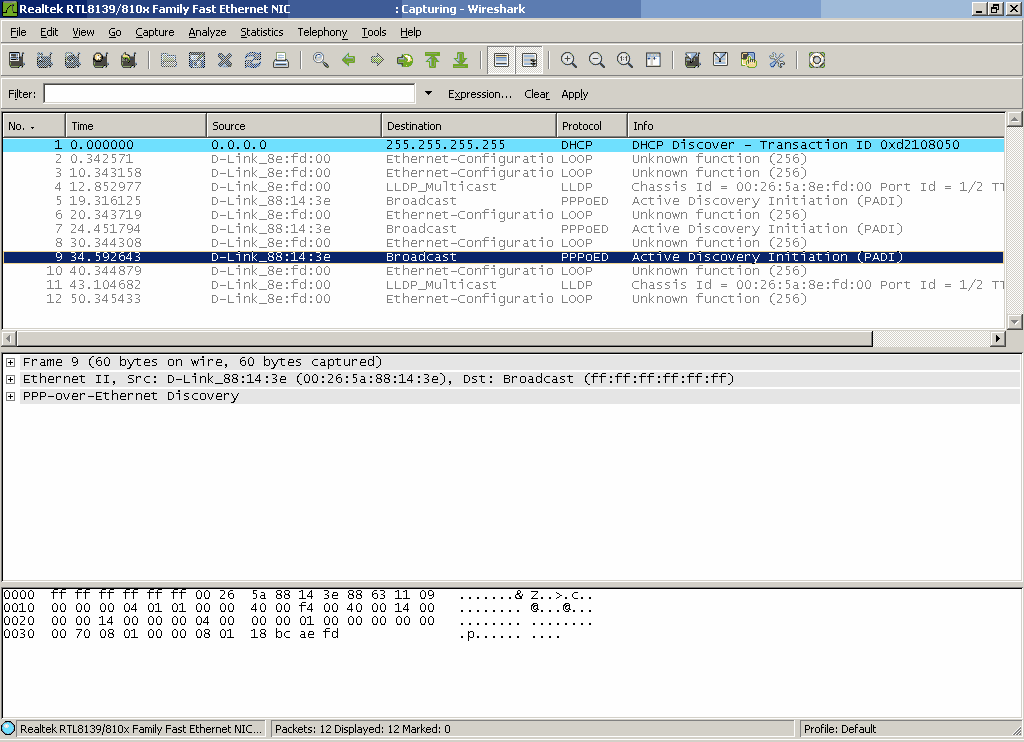This screenshot has height=742, width=1024.
Task: Open the Statistics menu
Action: (x=262, y=32)
